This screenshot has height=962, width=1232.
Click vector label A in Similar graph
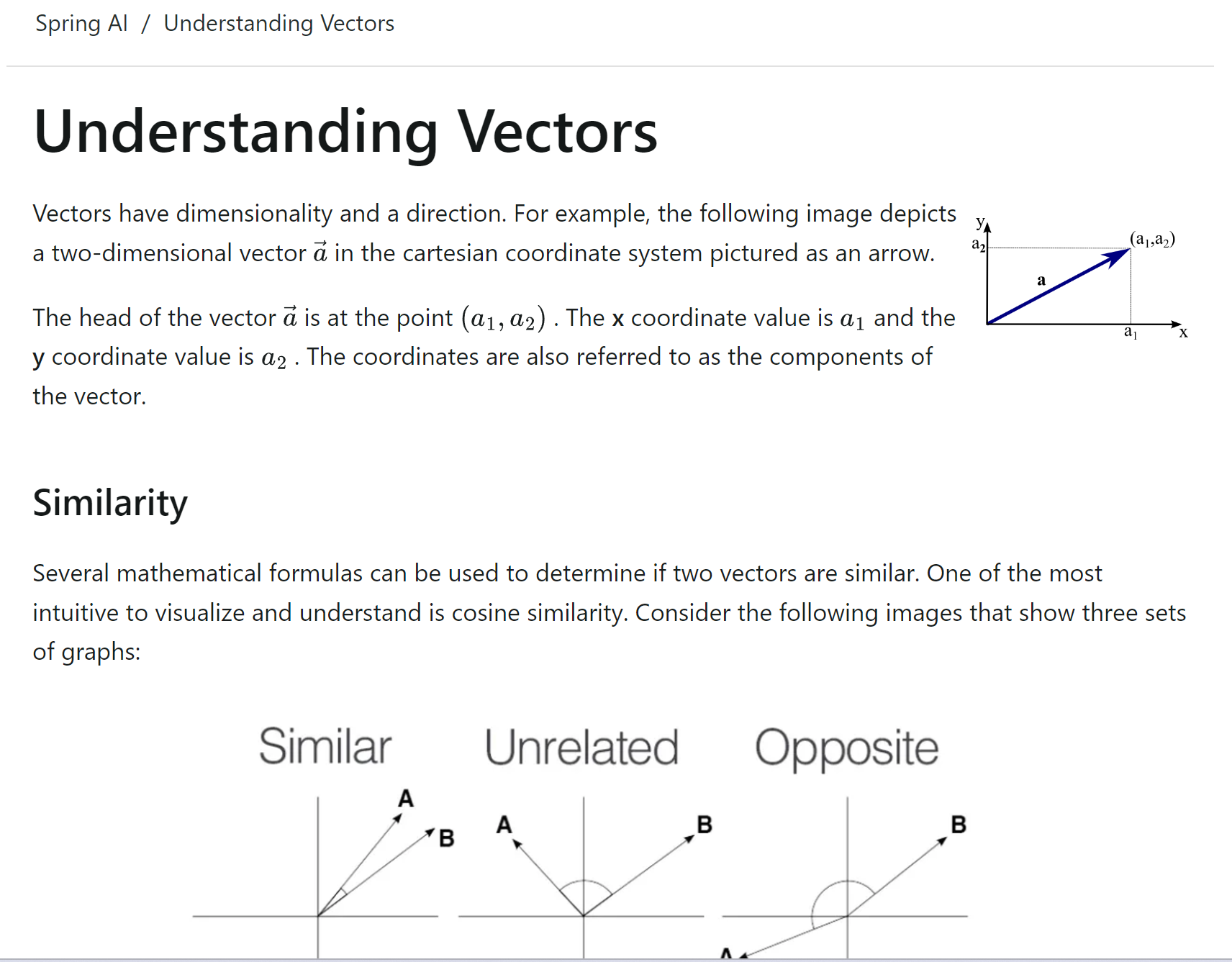[x=406, y=799]
